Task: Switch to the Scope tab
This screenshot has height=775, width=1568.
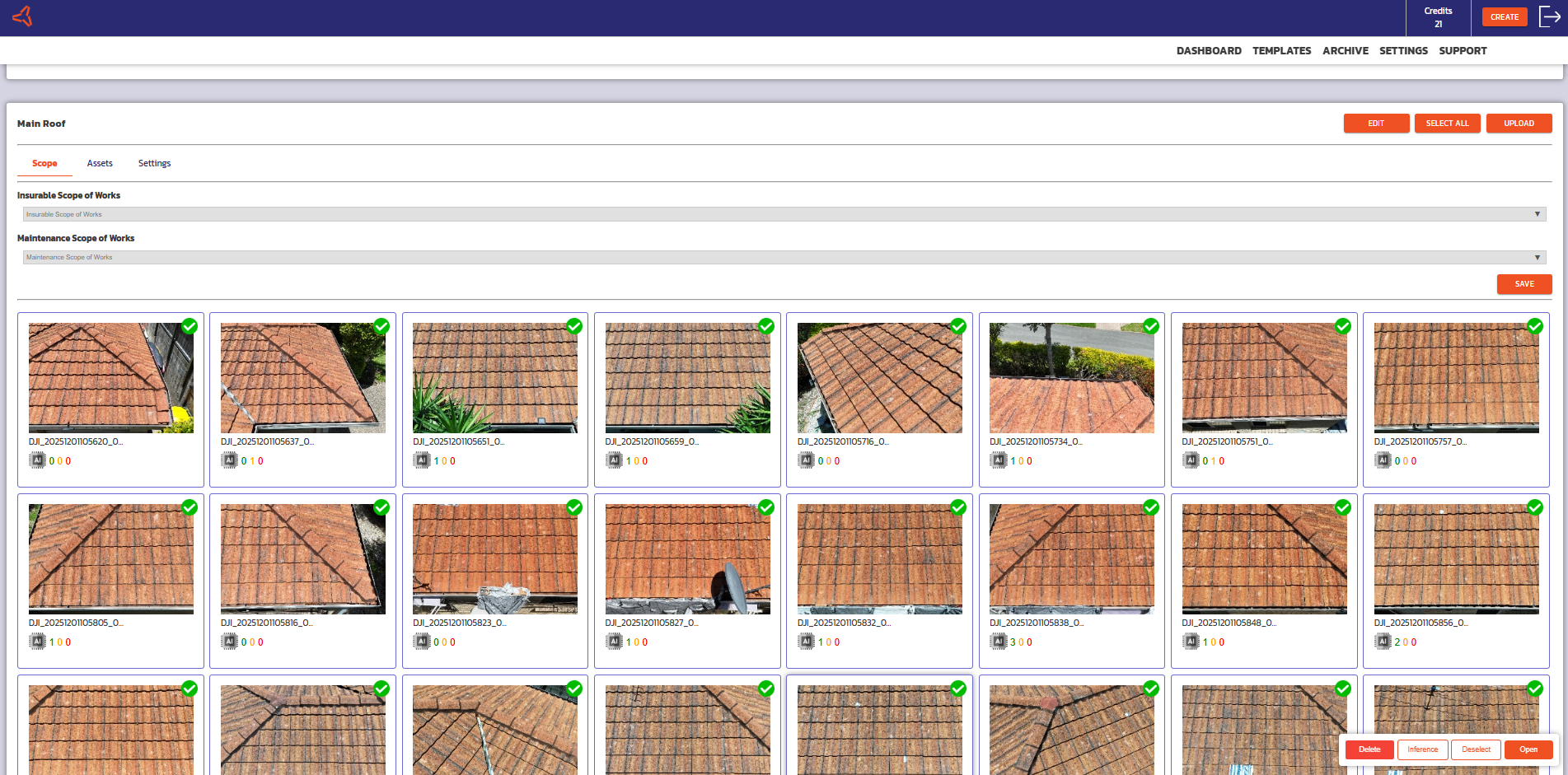Action: click(44, 163)
